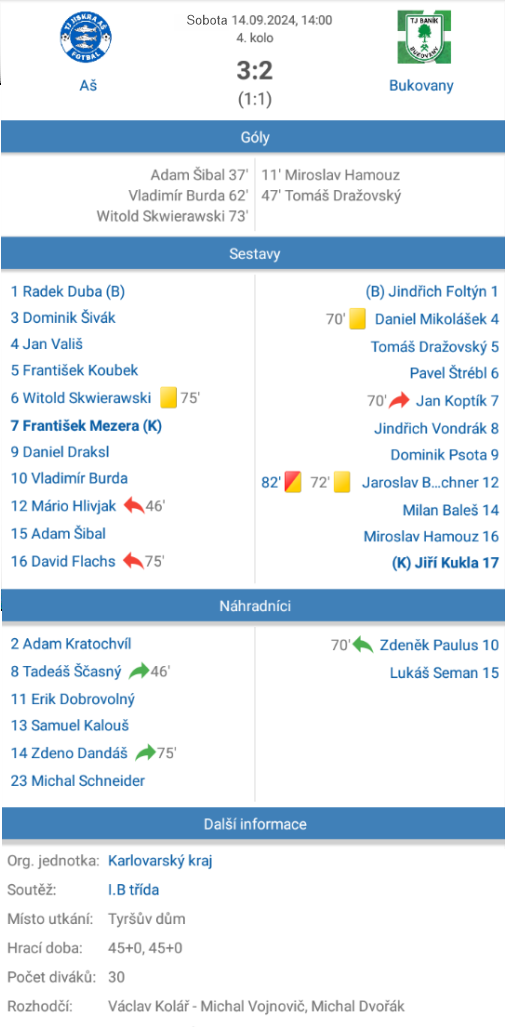This screenshot has width=505, height=1027.
Task: Click yellow card icon next to Witold Skwierawski
Action: tap(169, 398)
